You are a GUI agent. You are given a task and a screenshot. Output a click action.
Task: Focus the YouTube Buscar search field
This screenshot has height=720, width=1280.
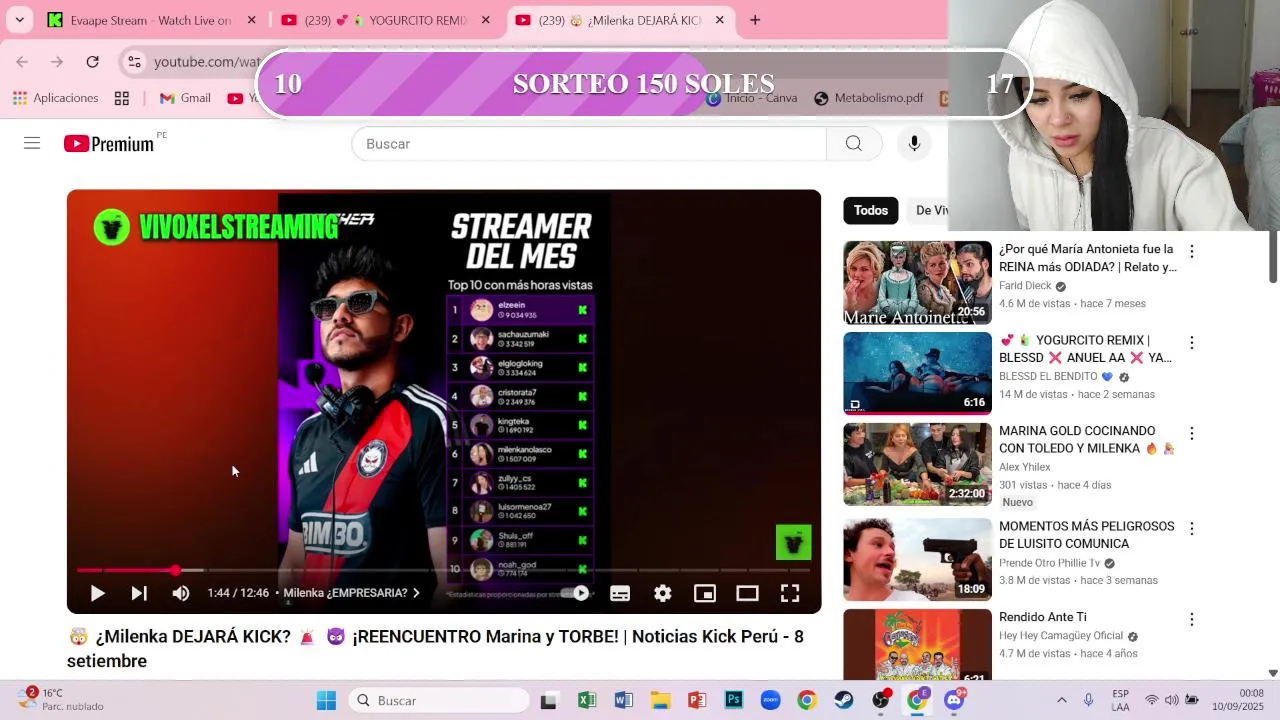589,144
